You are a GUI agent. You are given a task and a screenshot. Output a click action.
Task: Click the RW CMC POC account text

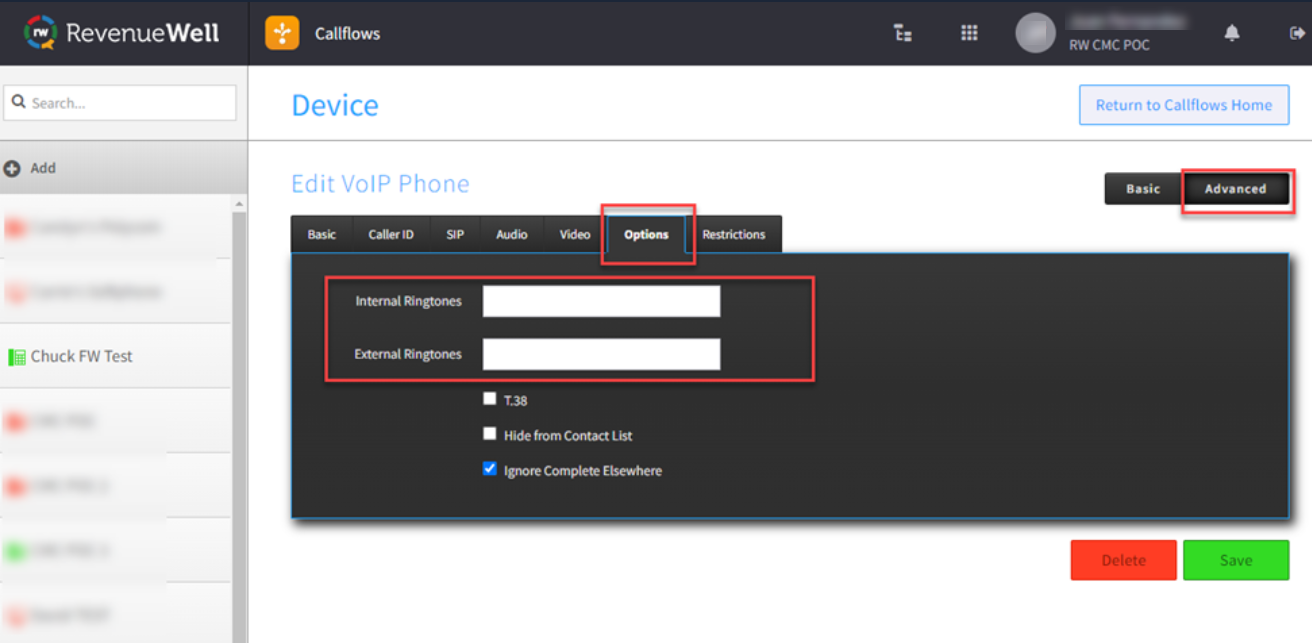[1109, 45]
